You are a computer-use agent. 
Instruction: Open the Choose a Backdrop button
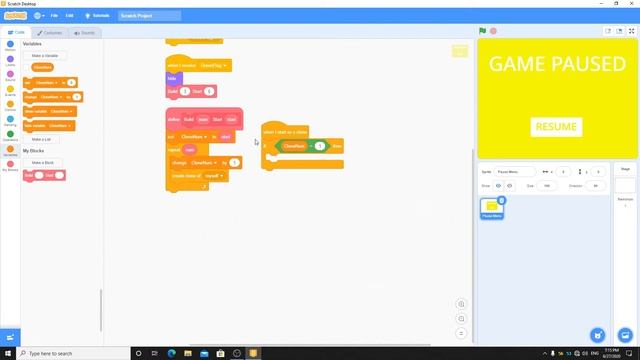[625, 335]
